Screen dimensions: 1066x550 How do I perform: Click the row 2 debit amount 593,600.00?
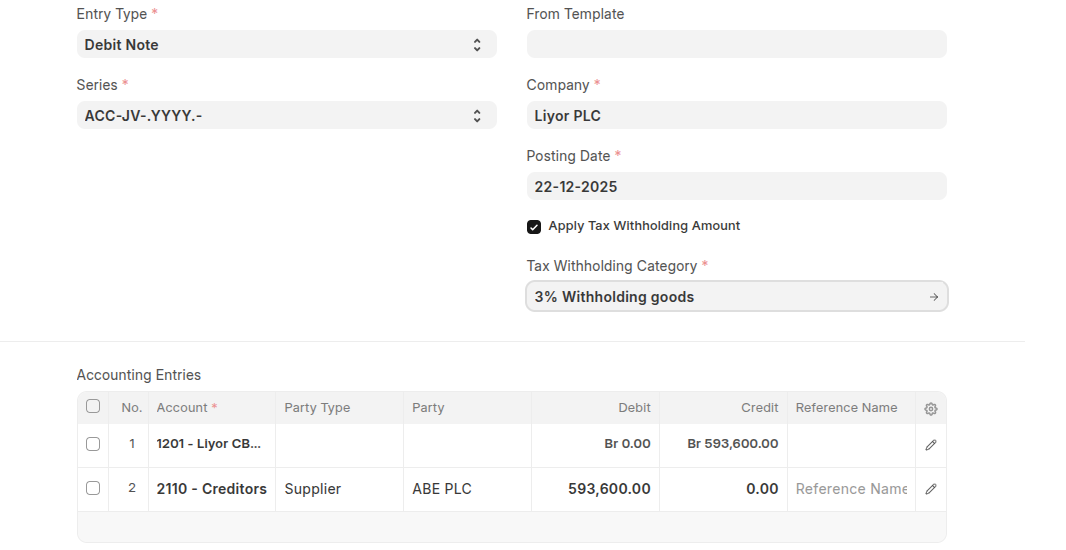click(x=596, y=489)
